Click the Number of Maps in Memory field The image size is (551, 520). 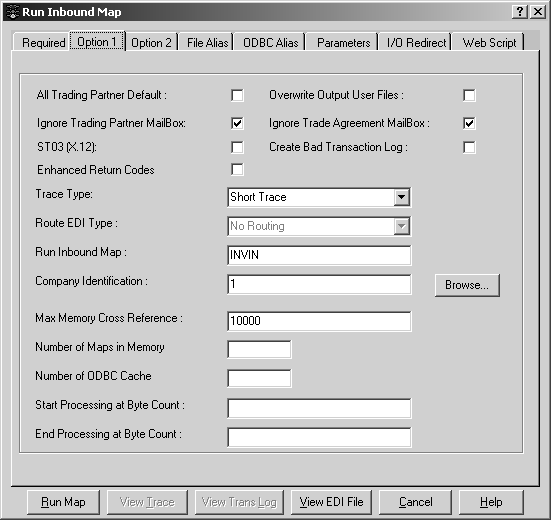pyautogui.click(x=259, y=349)
